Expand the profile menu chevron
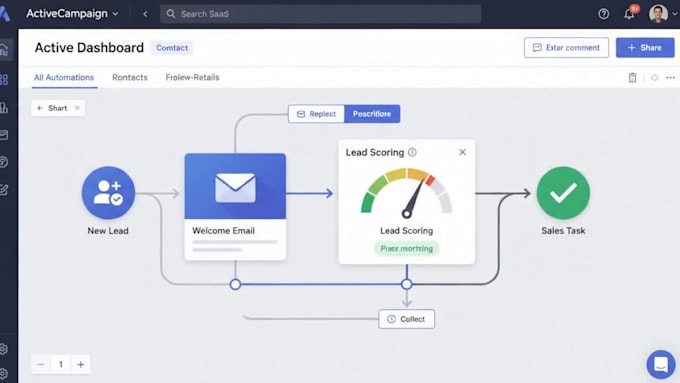The image size is (680, 383). [x=674, y=14]
